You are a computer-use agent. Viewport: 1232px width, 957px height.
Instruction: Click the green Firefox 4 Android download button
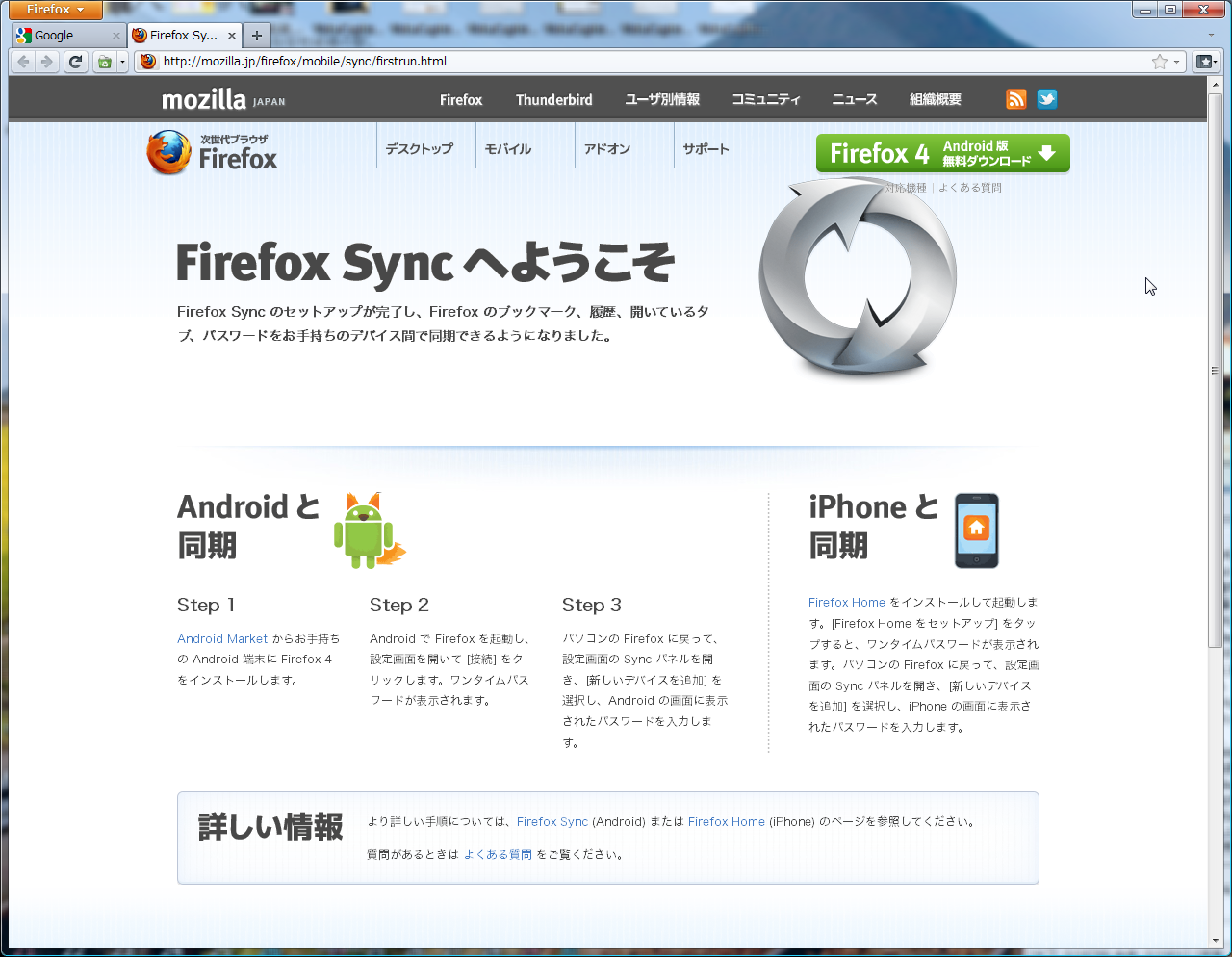[943, 153]
